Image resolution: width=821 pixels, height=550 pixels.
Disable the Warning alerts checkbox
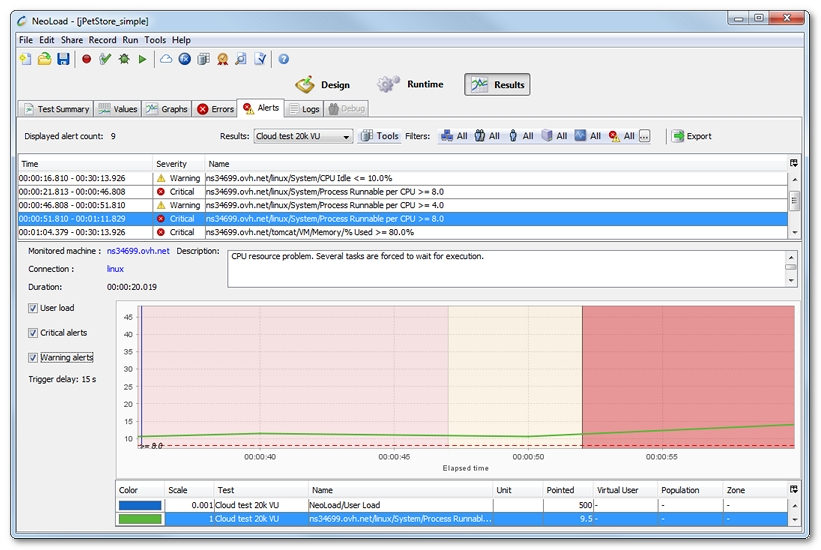click(x=33, y=357)
